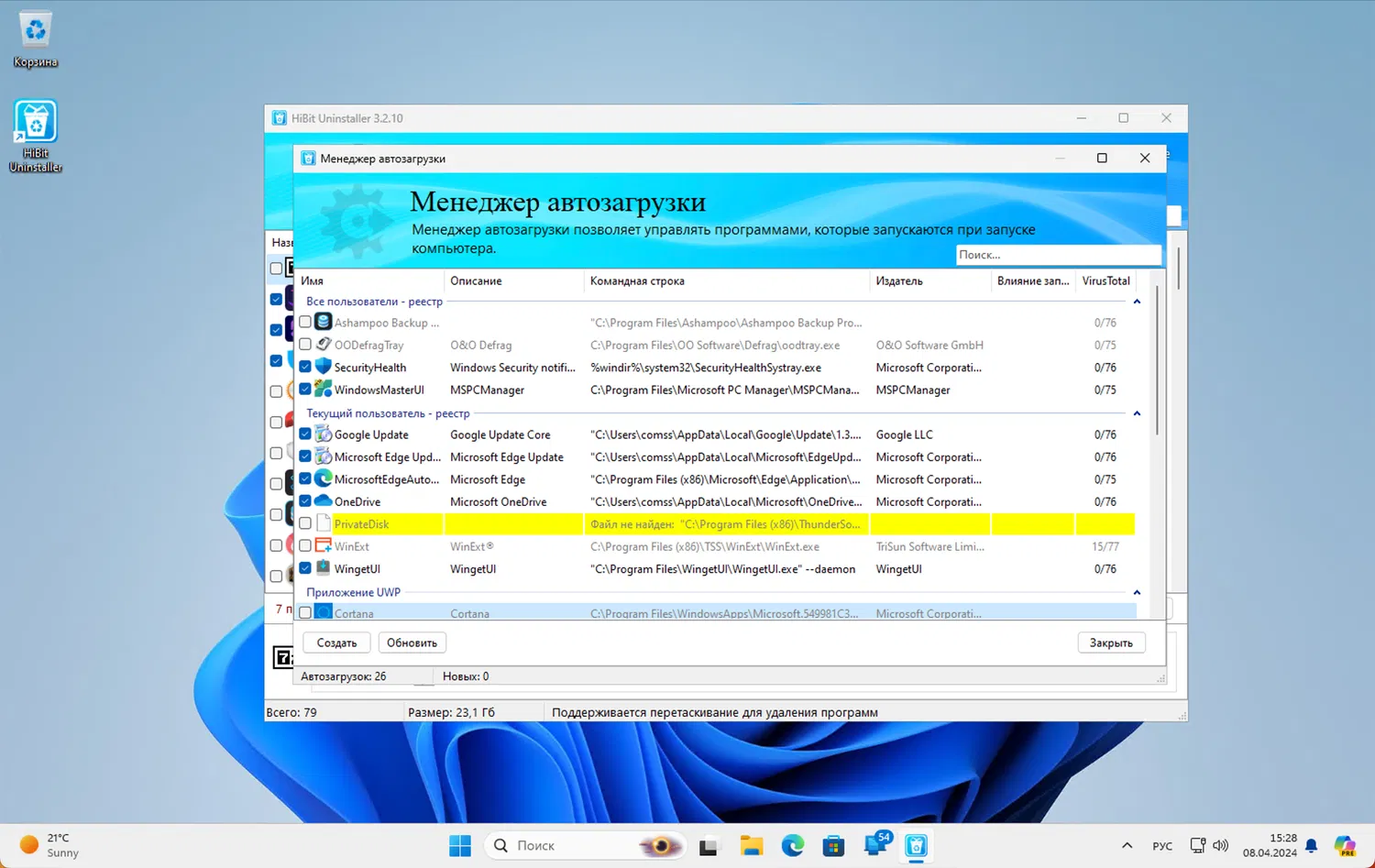Viewport: 1375px width, 868px height.
Task: Click the WingetUI entry icon
Action: point(323,568)
